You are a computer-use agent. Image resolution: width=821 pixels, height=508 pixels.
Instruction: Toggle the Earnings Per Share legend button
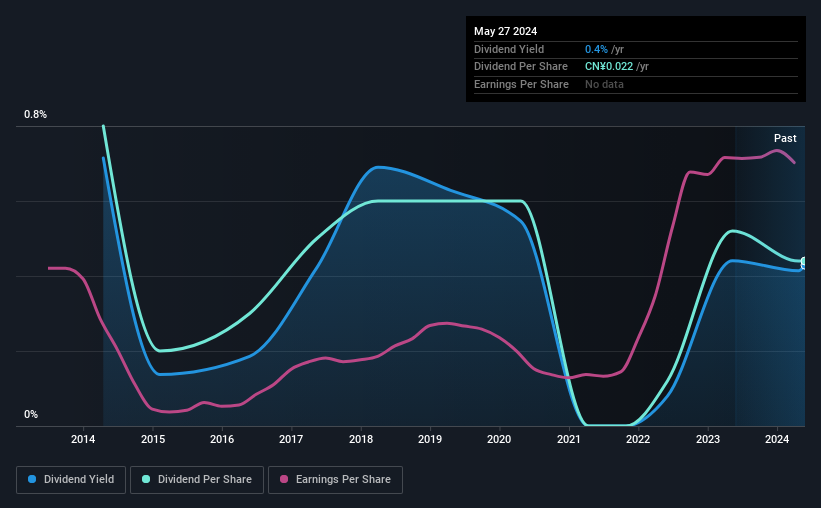336,480
